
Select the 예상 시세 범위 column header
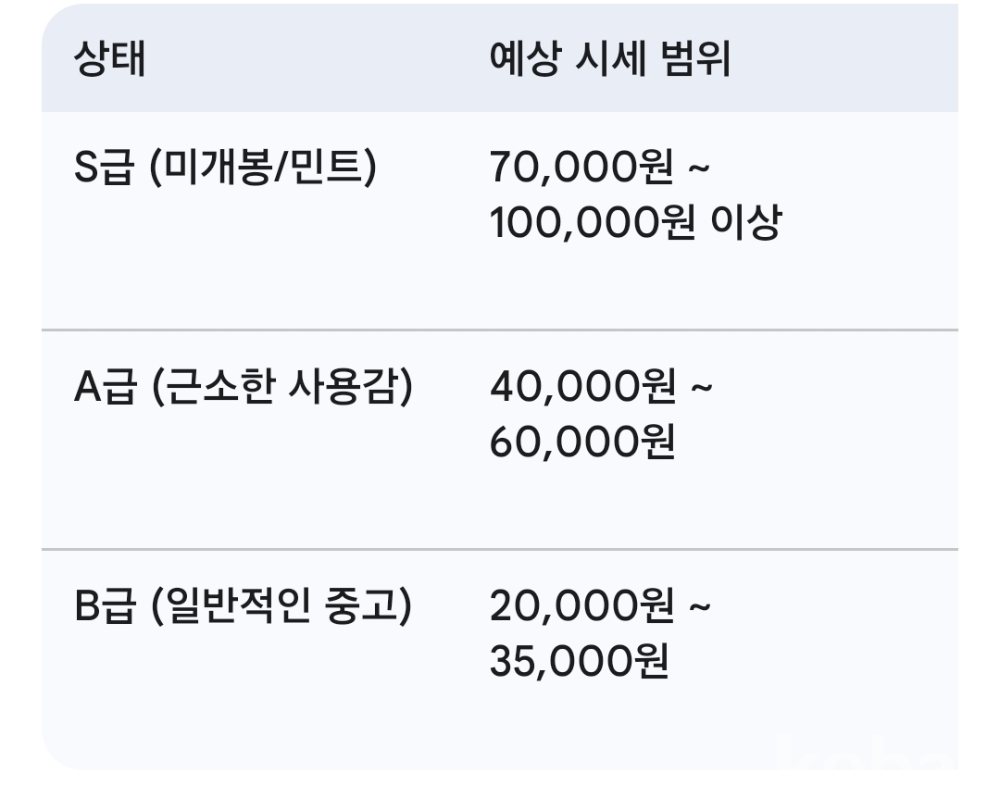click(x=610, y=61)
